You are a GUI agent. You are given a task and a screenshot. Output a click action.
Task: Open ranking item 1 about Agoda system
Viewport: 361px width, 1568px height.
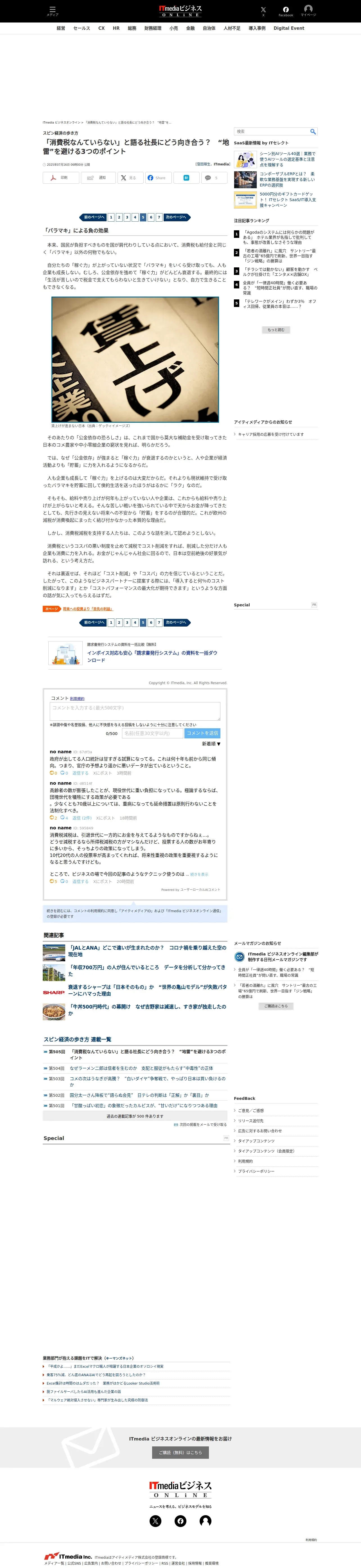pos(279,237)
